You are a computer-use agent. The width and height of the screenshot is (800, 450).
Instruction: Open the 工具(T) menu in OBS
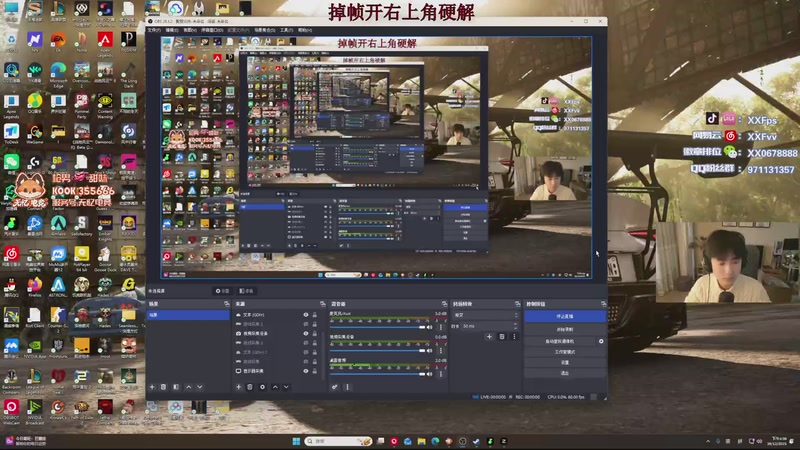click(287, 30)
